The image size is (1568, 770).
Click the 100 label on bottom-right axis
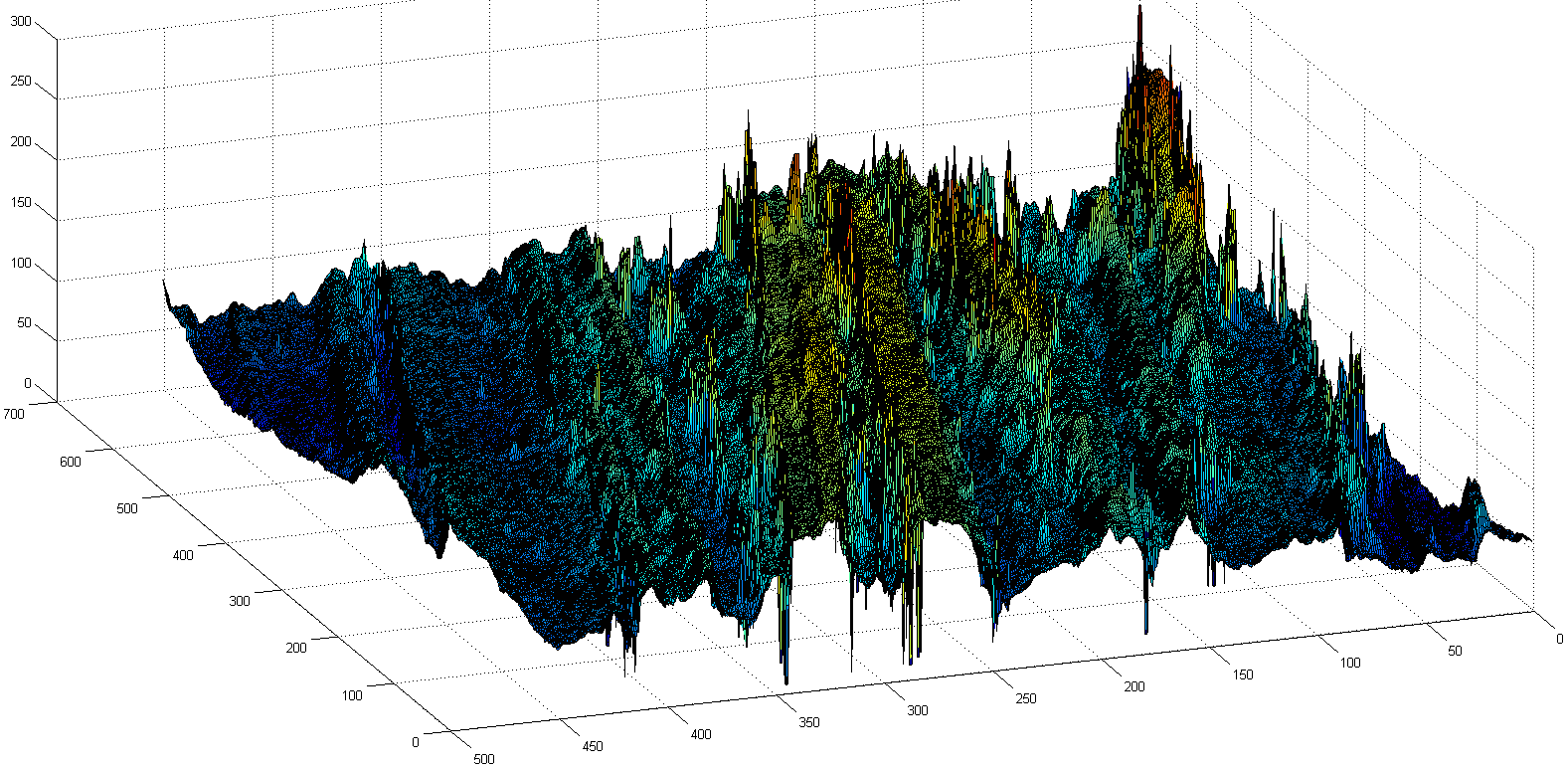[x=1349, y=663]
